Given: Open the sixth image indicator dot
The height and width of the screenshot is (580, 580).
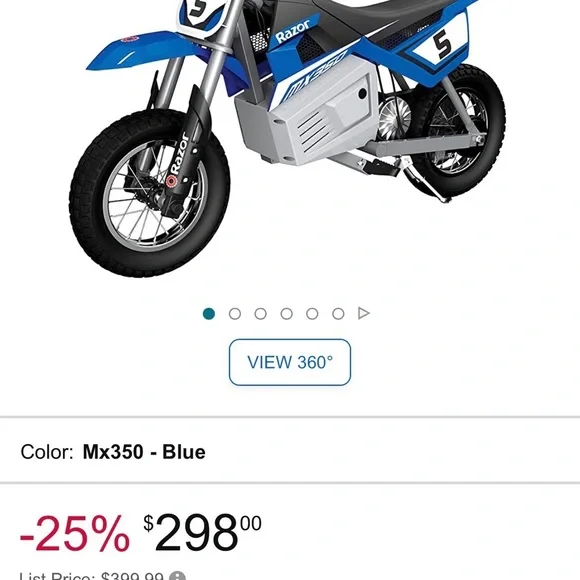Looking at the screenshot, I should point(338,314).
